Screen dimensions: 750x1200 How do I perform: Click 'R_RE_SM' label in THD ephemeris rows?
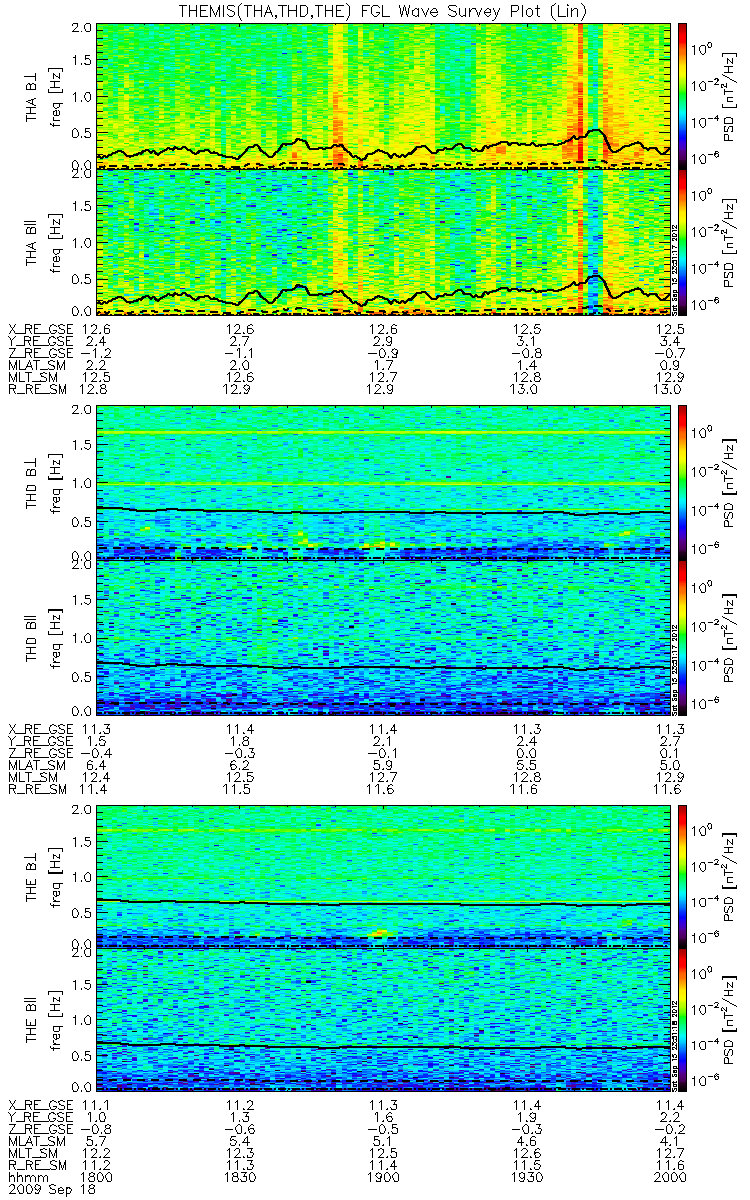(37, 790)
